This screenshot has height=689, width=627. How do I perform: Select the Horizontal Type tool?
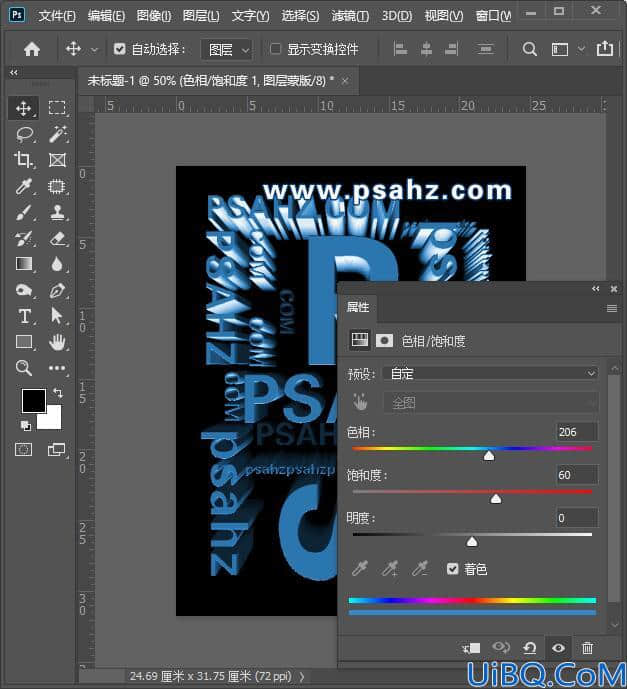click(25, 316)
